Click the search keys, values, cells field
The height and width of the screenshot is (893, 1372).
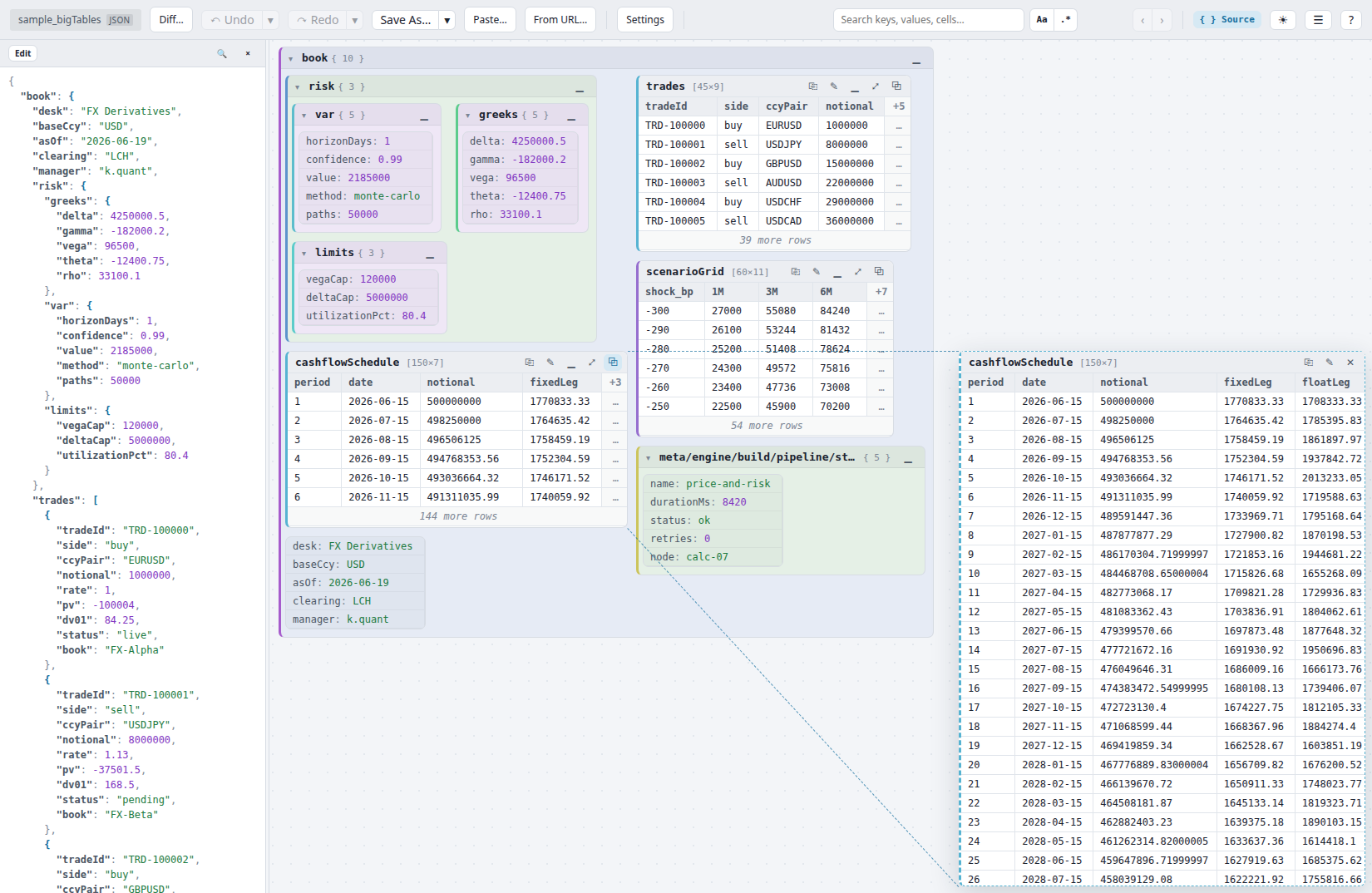pos(928,20)
